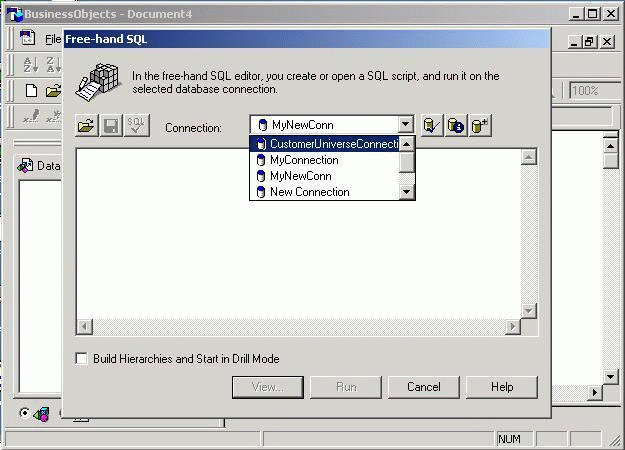Click inside the SQL script text area

tap(299, 234)
